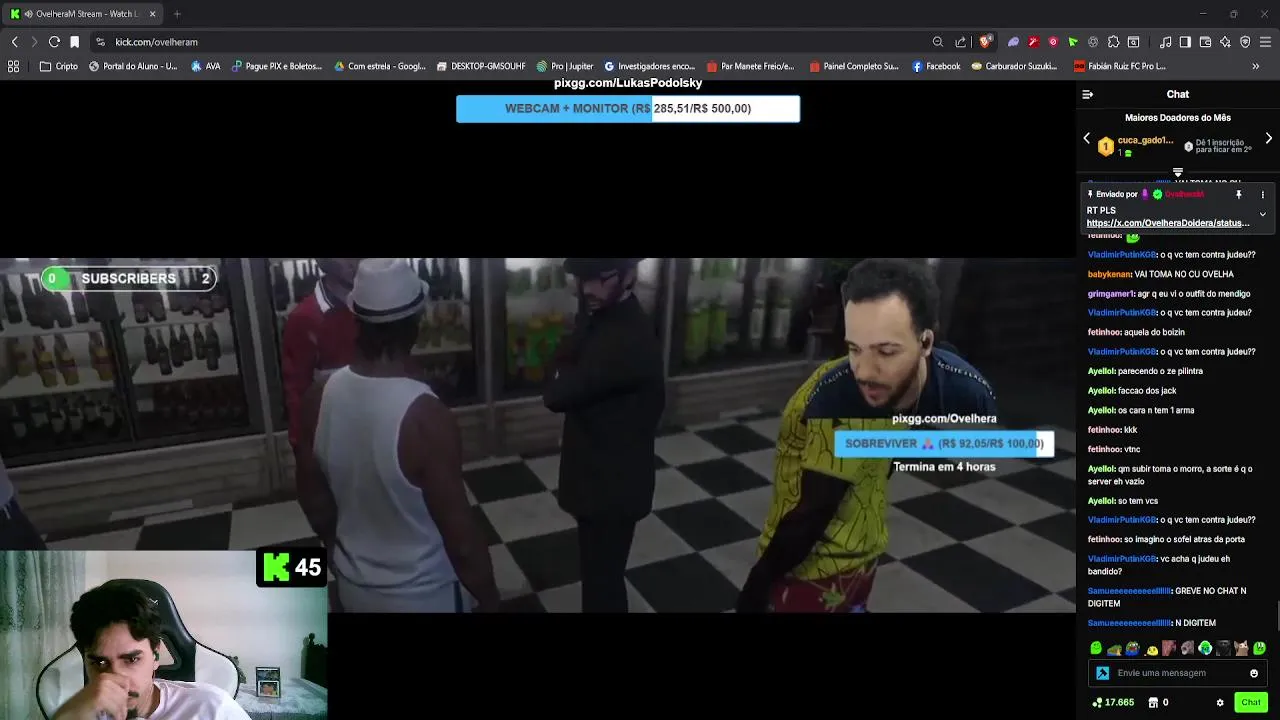The image size is (1280, 720).
Task: Show next top donor with the right arrow
Action: [x=1269, y=139]
